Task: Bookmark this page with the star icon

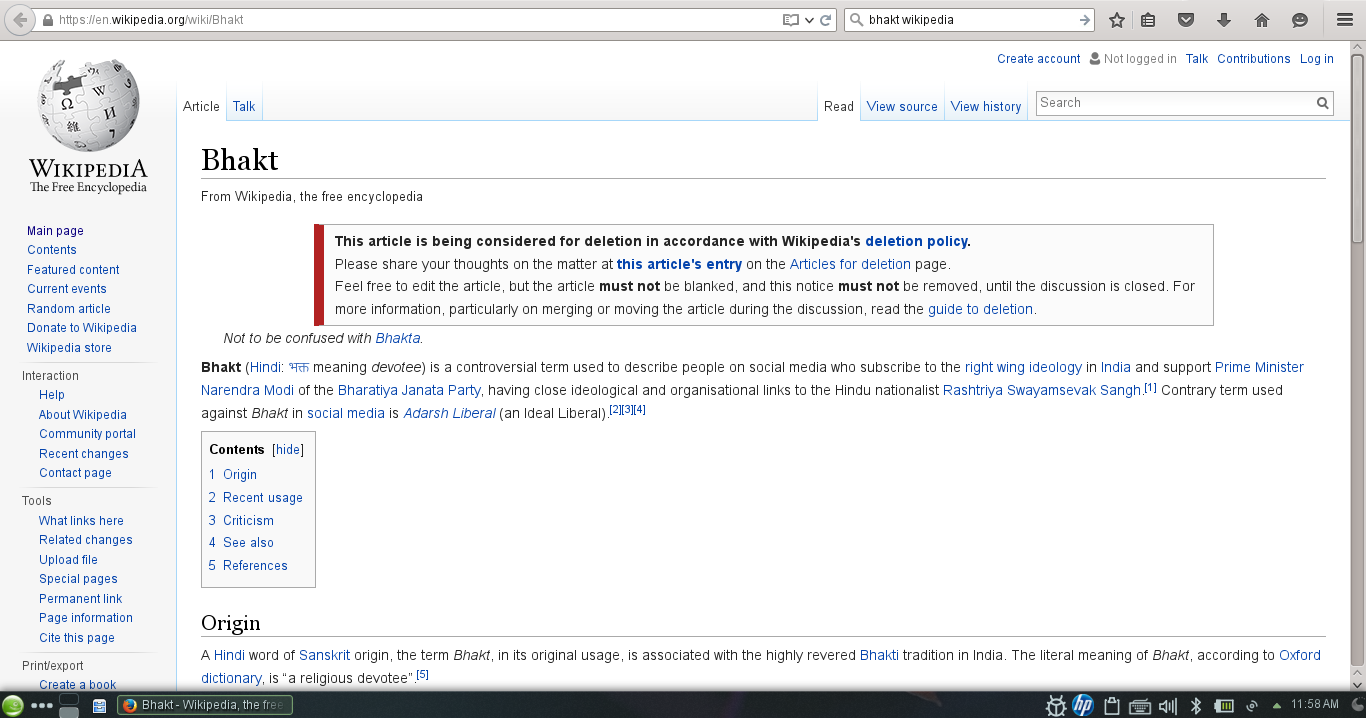Action: point(1117,20)
